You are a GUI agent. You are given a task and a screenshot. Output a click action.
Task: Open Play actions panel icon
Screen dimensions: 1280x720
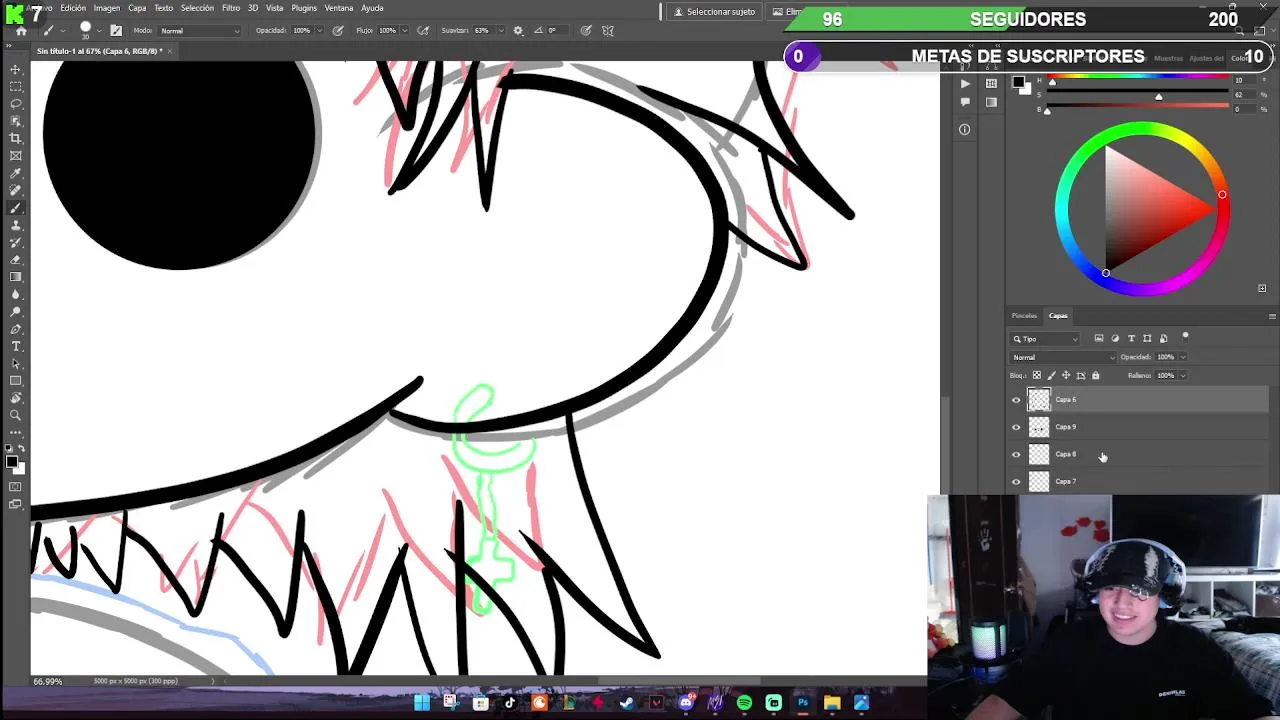[x=964, y=84]
